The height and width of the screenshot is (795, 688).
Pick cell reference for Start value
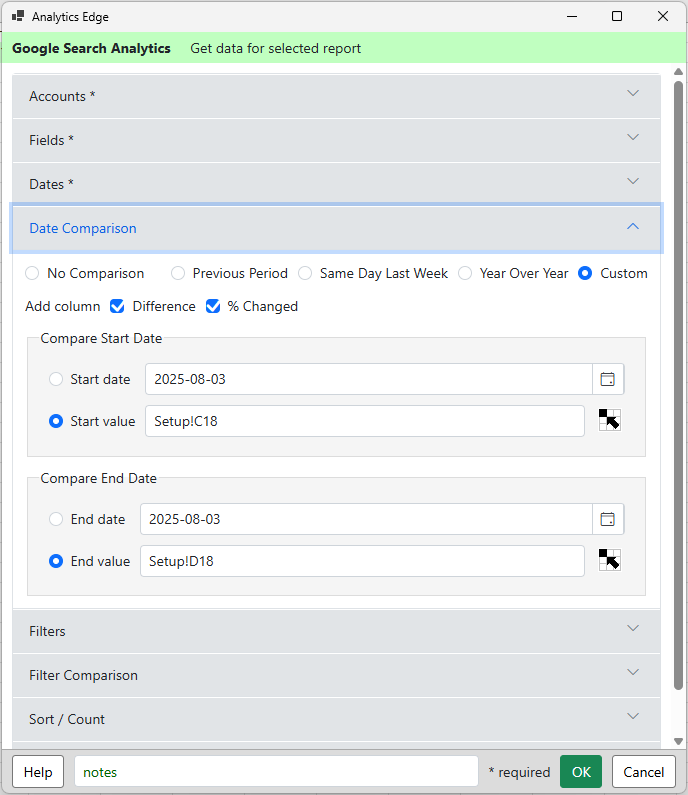609,420
